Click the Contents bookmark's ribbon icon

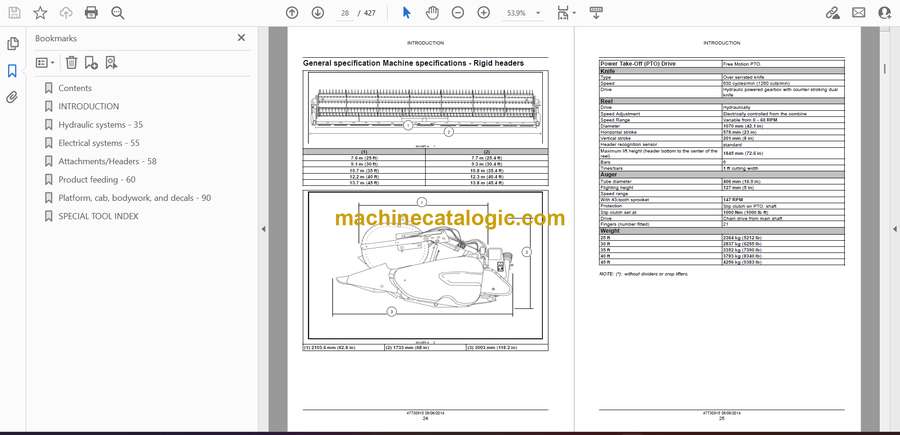click(x=48, y=88)
